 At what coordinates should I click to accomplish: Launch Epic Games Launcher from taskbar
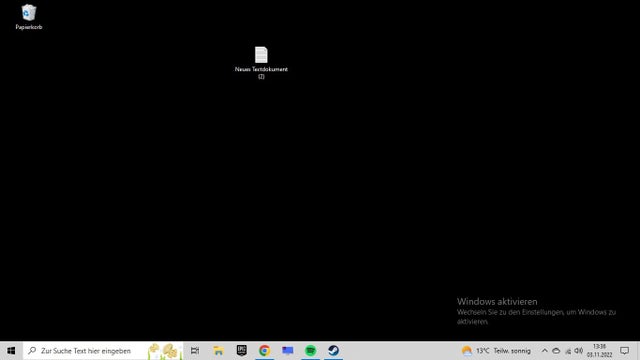pos(242,351)
